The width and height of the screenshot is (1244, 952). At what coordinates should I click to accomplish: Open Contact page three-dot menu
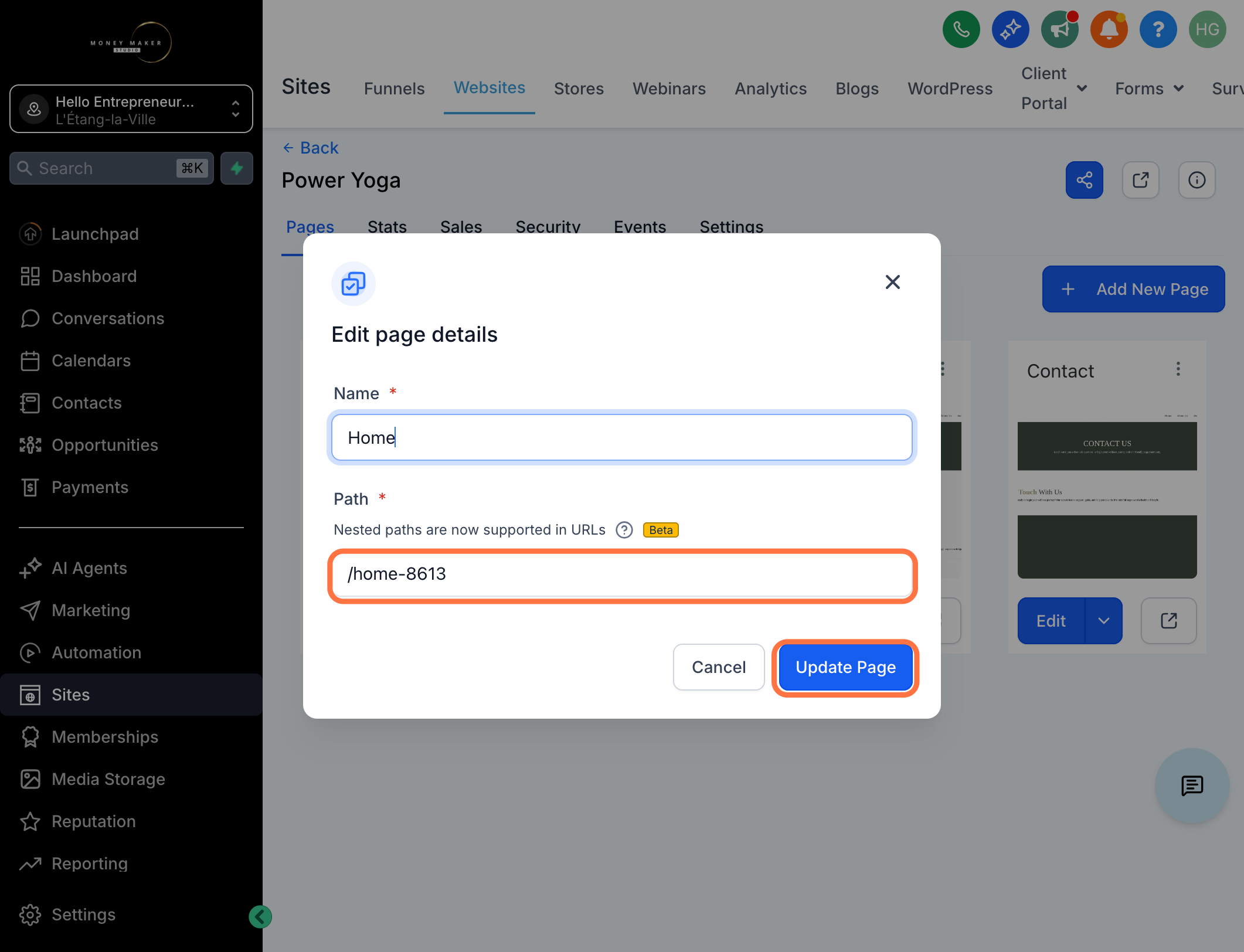click(x=1178, y=369)
